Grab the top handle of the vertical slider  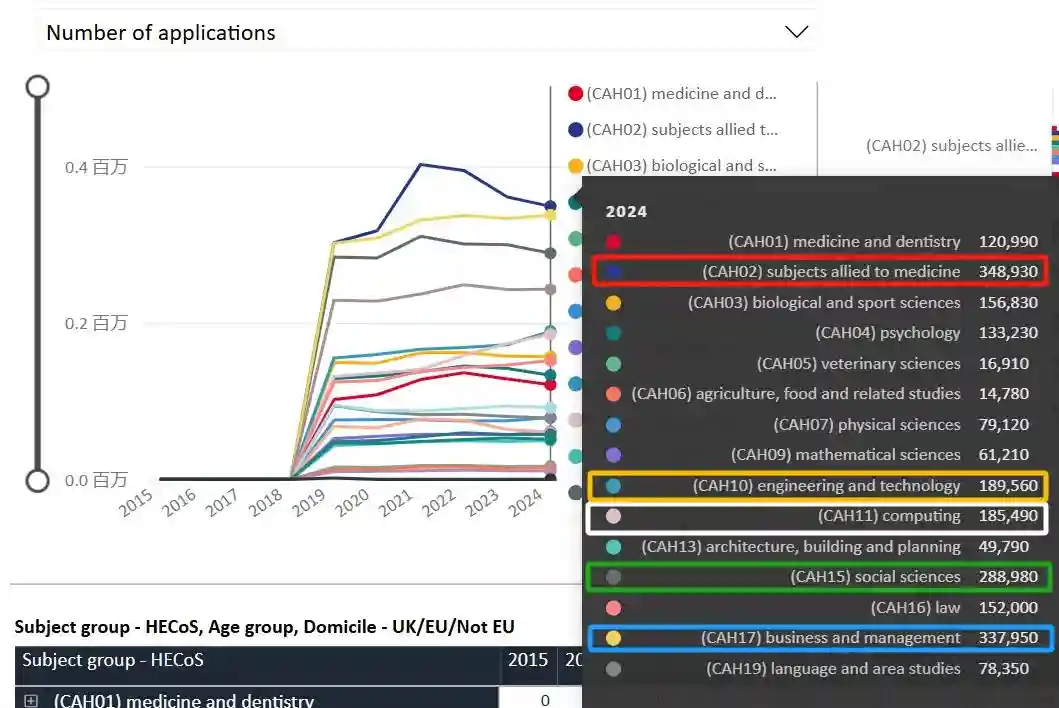(37, 86)
